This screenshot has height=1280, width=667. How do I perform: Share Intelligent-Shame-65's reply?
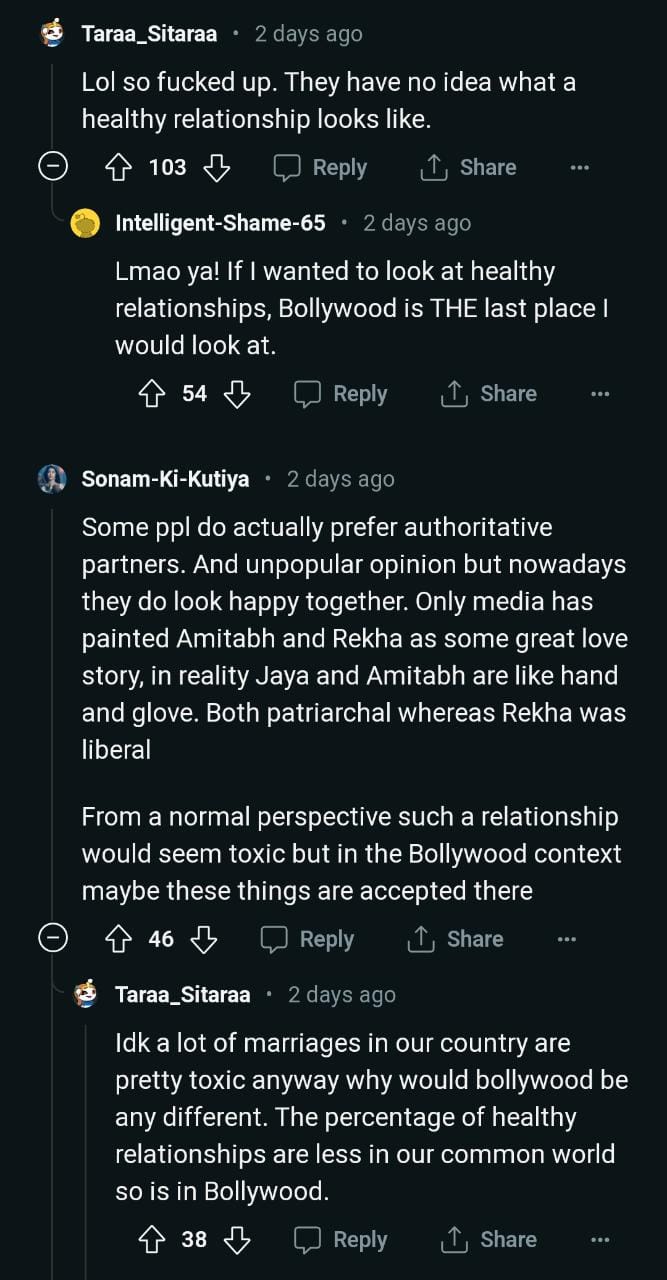(489, 394)
